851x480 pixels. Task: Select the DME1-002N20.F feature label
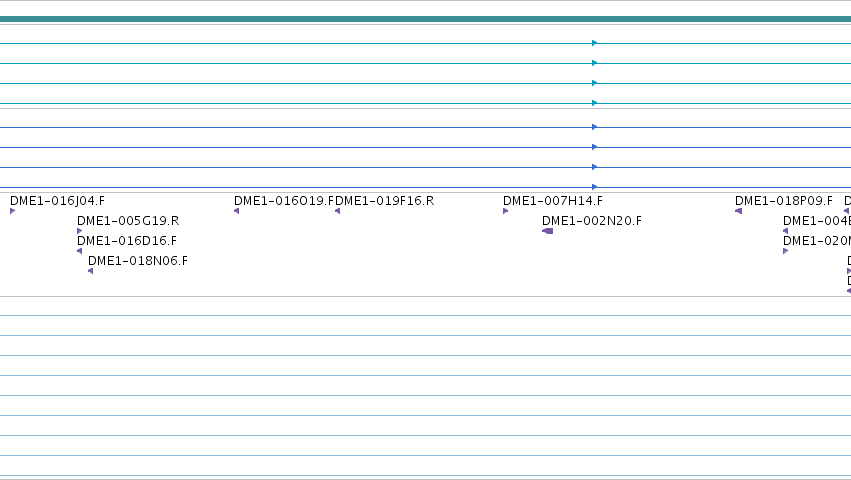tap(592, 221)
